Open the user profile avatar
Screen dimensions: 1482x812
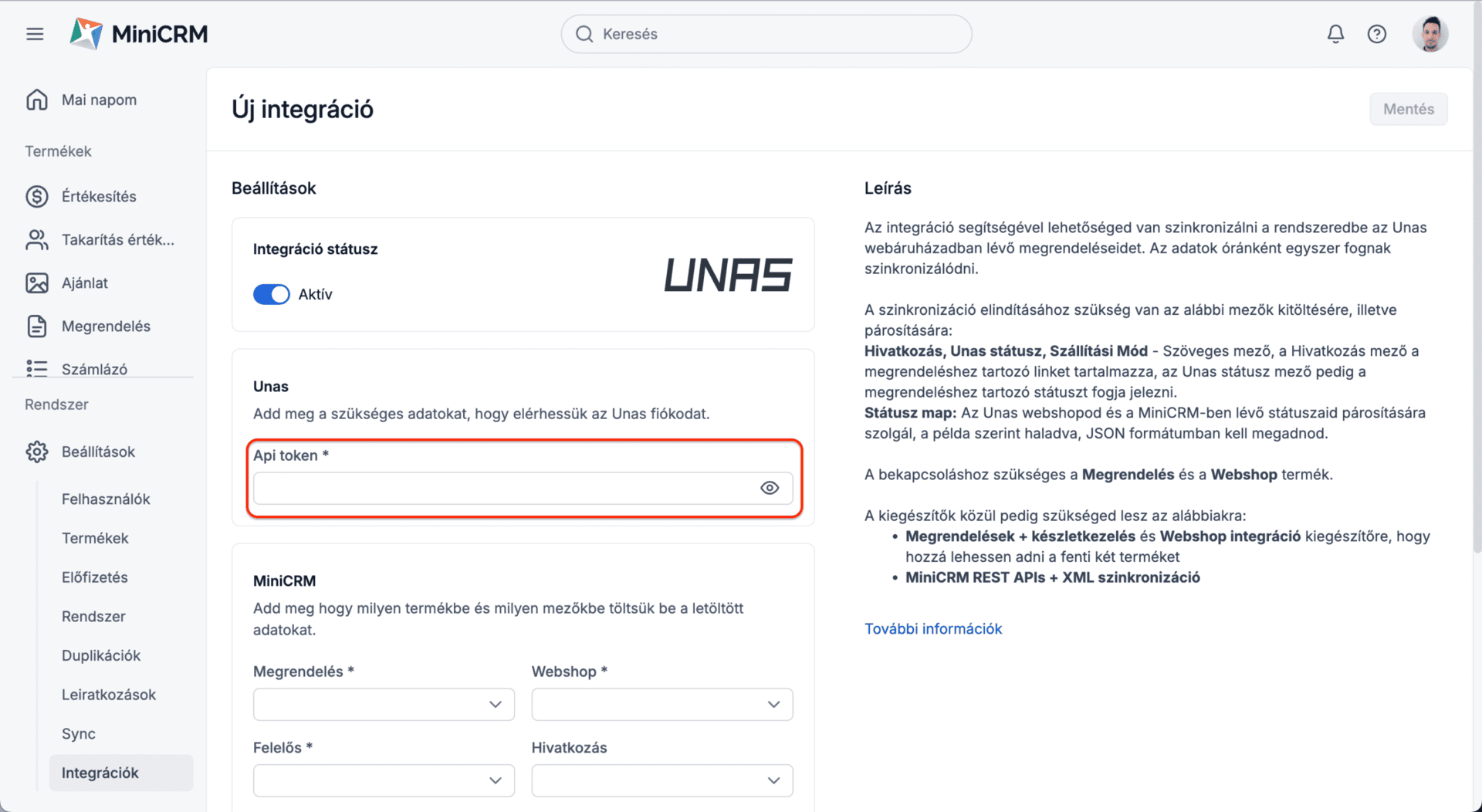tap(1430, 34)
